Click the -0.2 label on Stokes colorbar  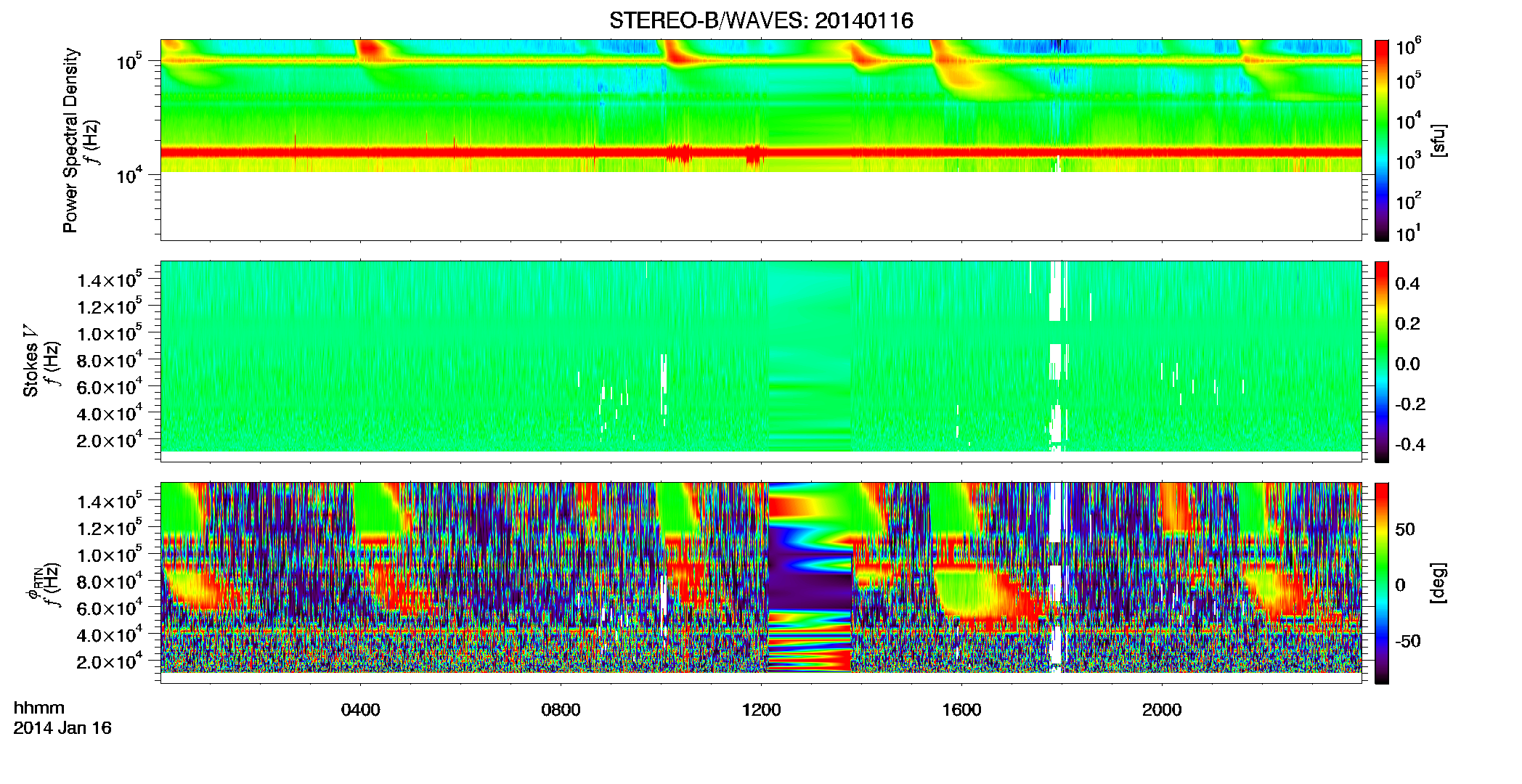coord(1410,404)
